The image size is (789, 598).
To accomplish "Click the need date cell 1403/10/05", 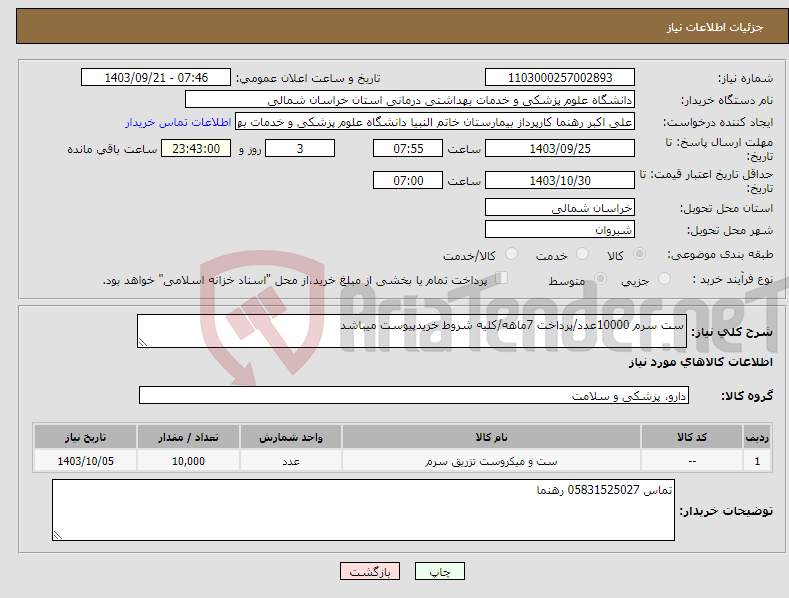I will click(x=86, y=461).
